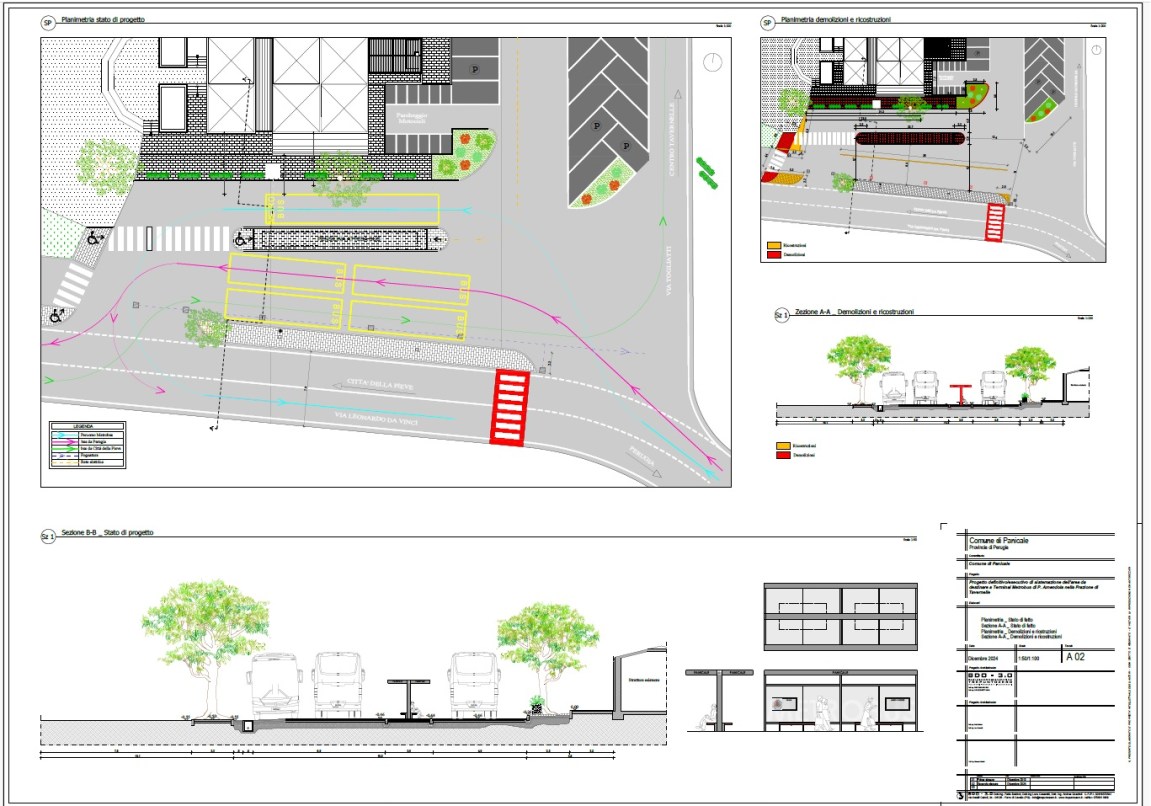Click the red pedestrian crossing in main plan

[509, 406]
